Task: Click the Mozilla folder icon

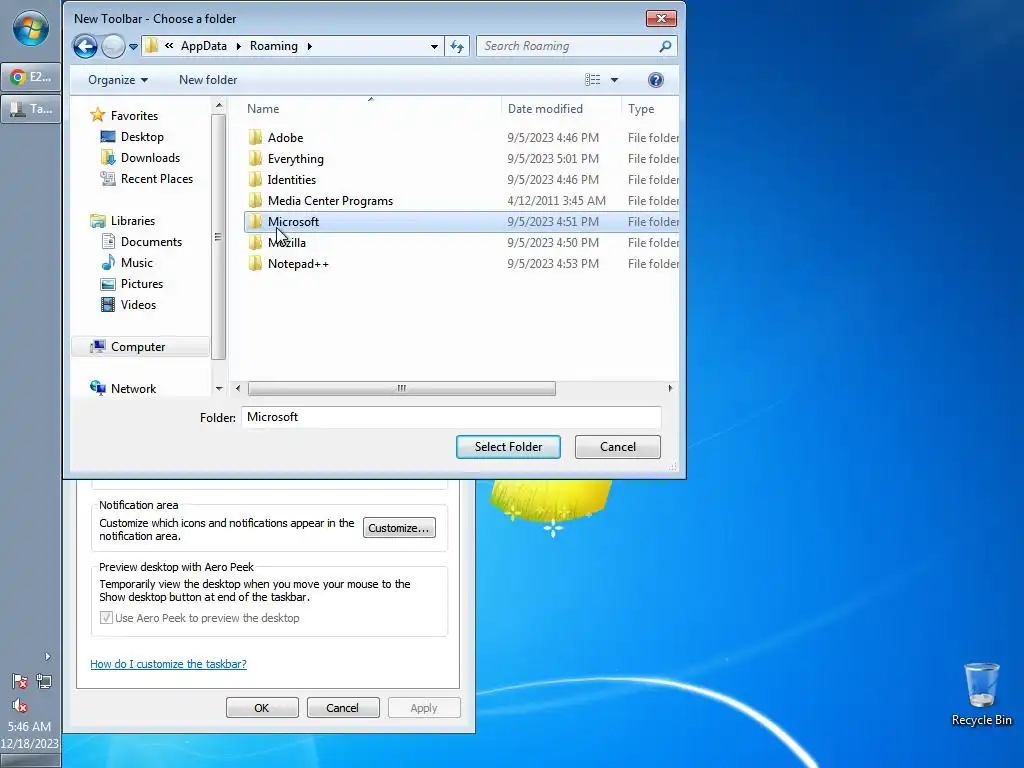Action: coord(255,242)
